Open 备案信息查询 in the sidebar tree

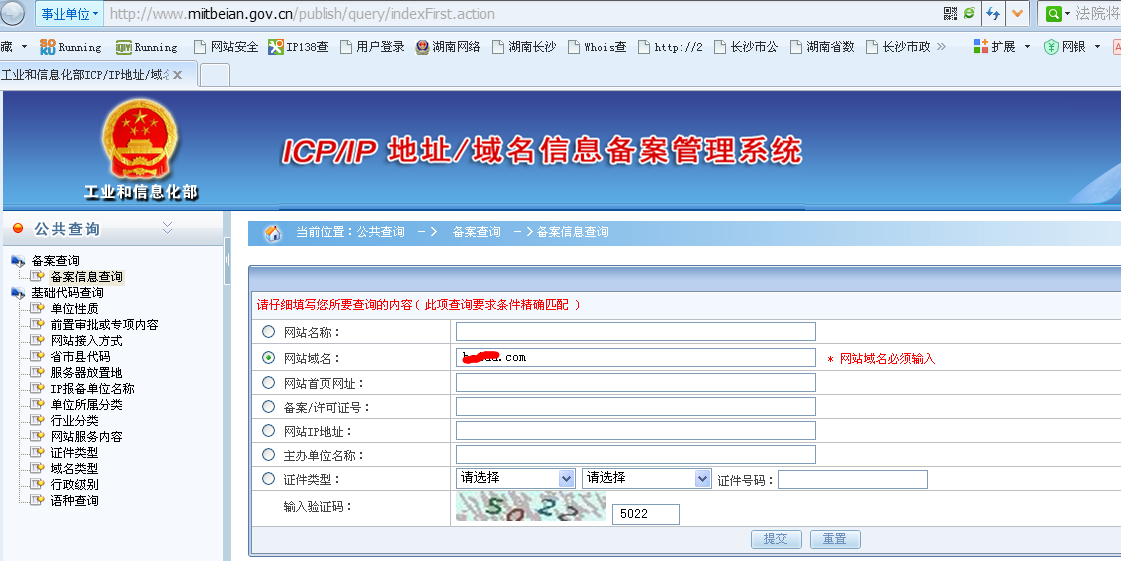click(86, 277)
